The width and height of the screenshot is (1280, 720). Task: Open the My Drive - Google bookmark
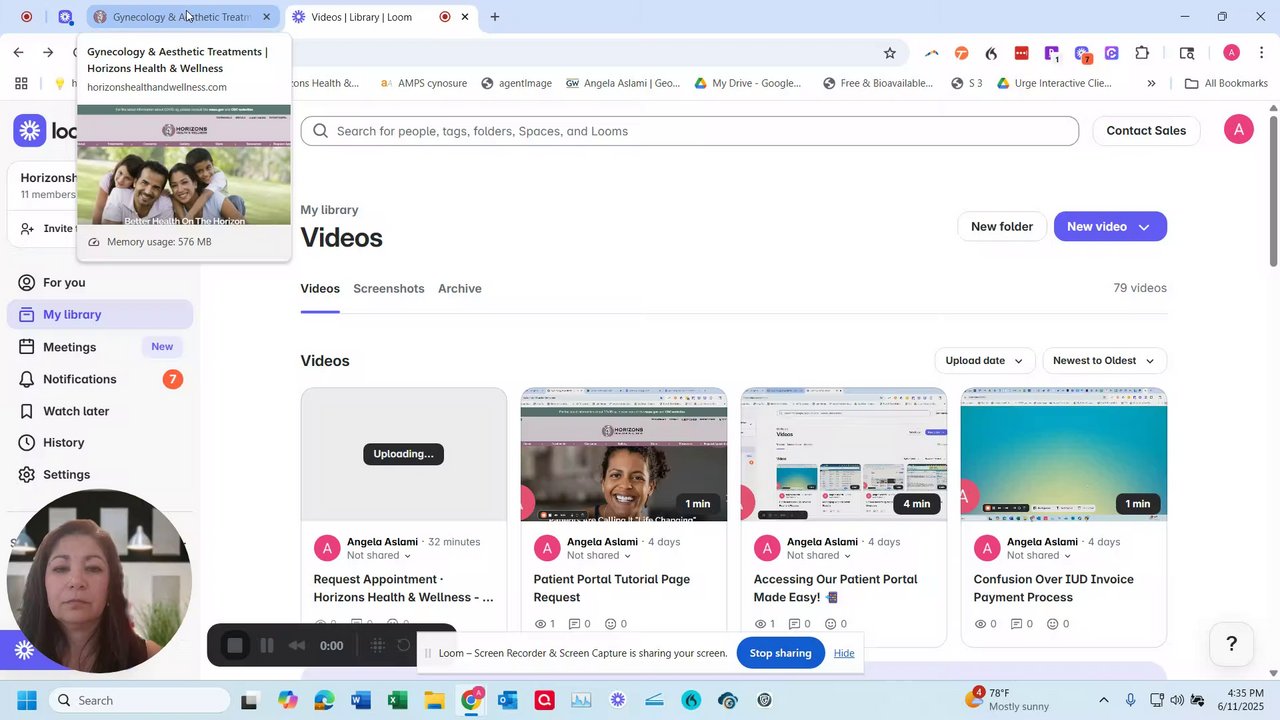coord(748,84)
